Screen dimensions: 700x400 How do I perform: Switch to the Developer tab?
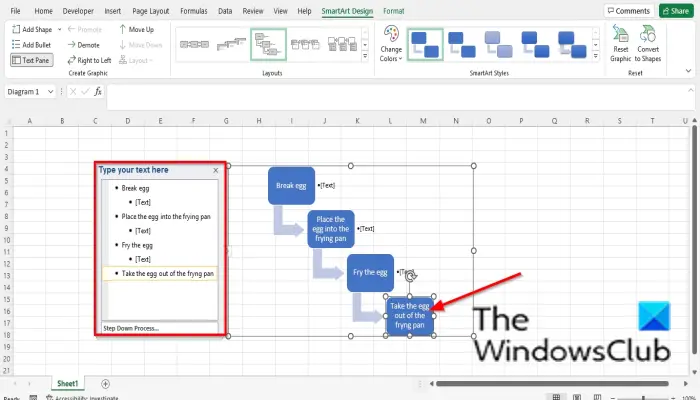tap(78, 11)
